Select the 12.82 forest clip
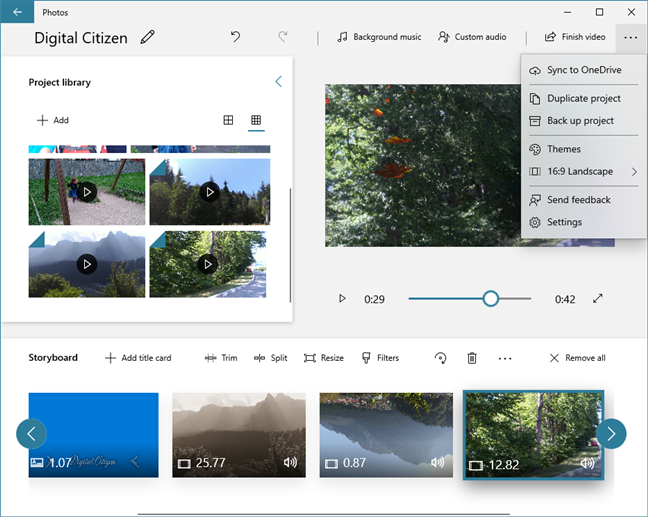The width and height of the screenshot is (648, 517). (x=534, y=435)
